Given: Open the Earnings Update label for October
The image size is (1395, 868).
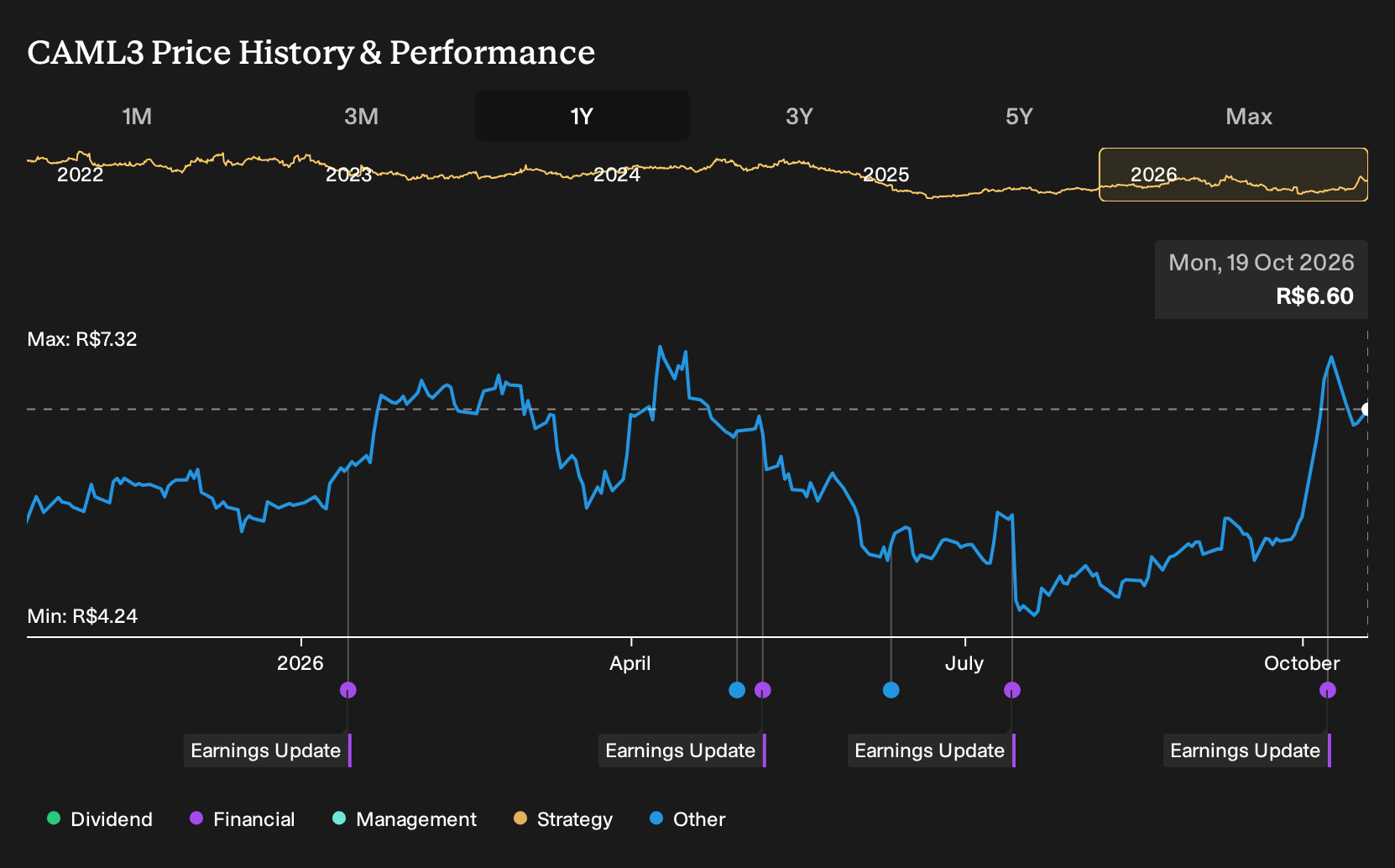Looking at the screenshot, I should click(1247, 750).
